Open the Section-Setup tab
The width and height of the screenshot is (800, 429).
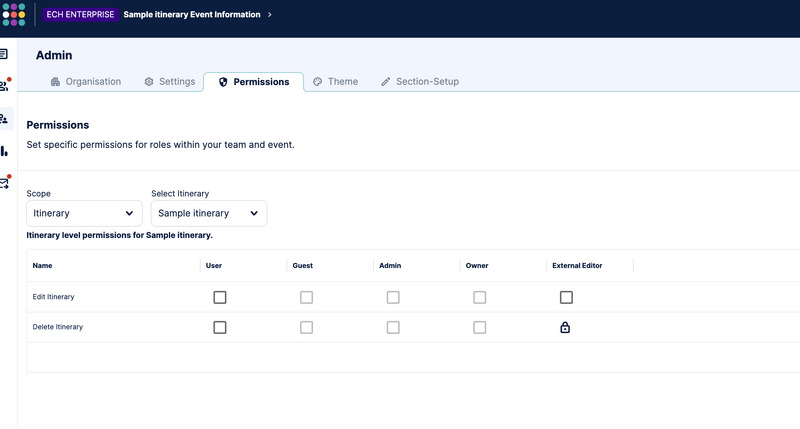420,82
